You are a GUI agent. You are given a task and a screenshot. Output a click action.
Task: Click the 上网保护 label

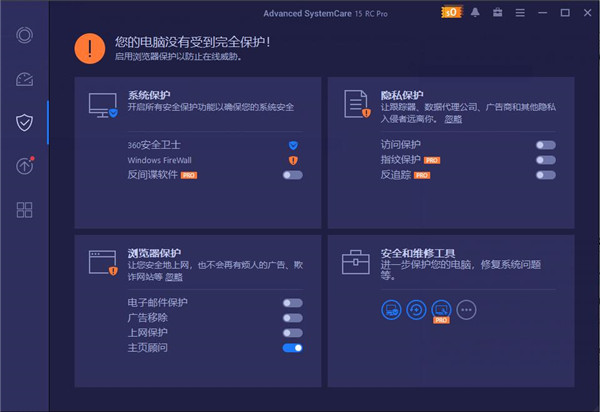point(147,333)
